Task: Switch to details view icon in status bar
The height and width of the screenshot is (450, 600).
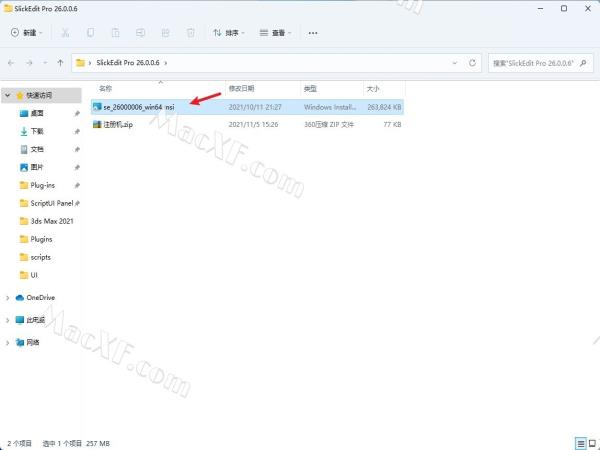Action: point(579,442)
